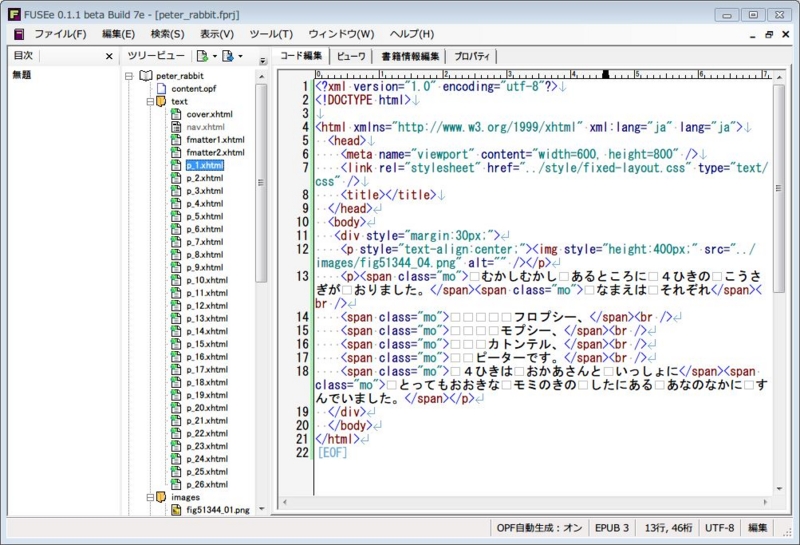Open dropdown arrow beside import file icon
800x545 pixels.
[240, 56]
